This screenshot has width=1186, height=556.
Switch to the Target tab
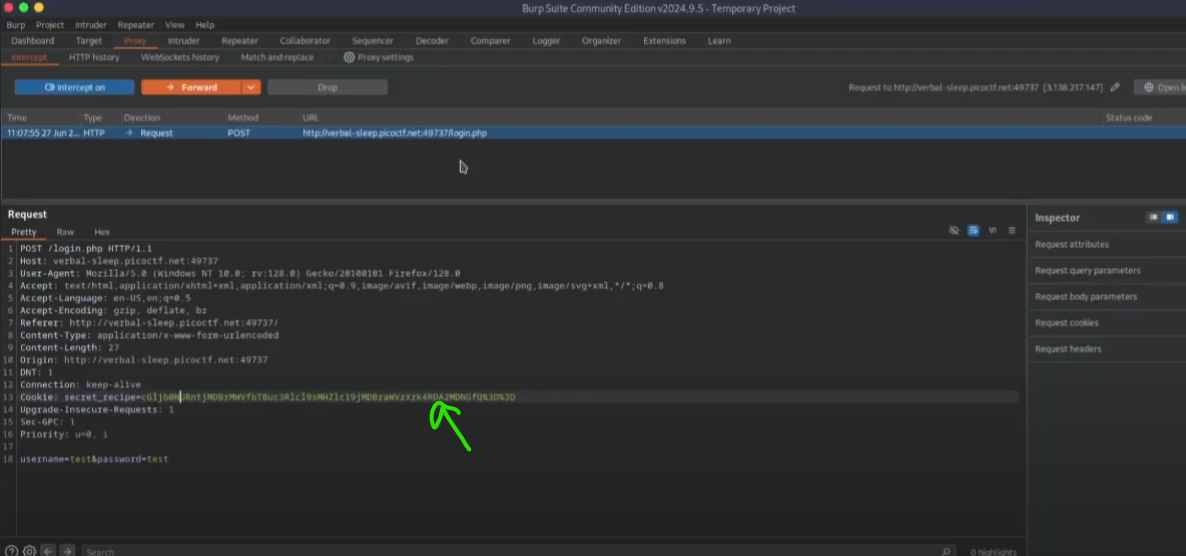(88, 41)
